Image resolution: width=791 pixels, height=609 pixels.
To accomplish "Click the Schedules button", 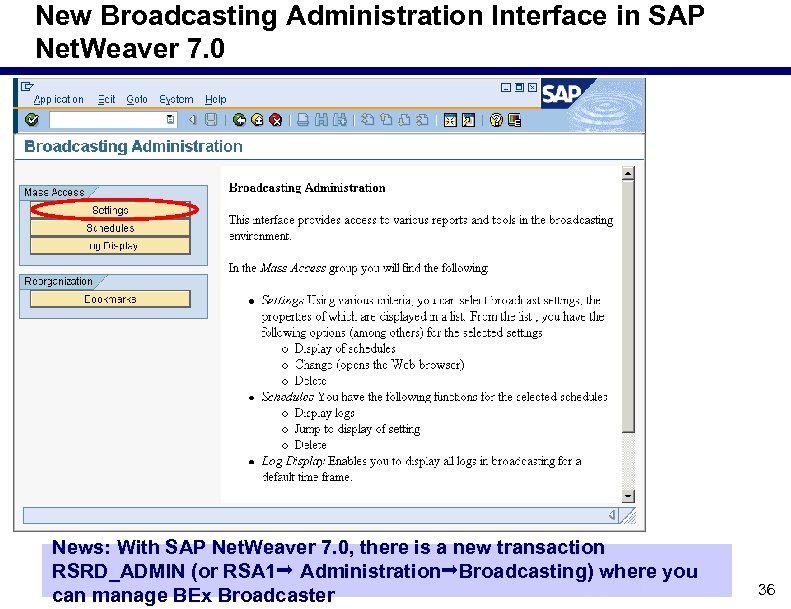I will 110,228.
